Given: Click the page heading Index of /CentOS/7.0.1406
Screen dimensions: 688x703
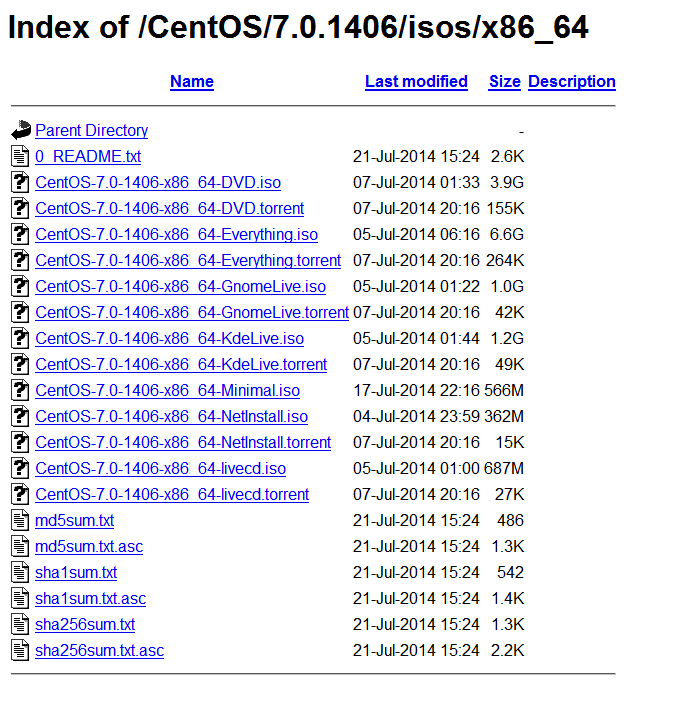Looking at the screenshot, I should click(299, 28).
